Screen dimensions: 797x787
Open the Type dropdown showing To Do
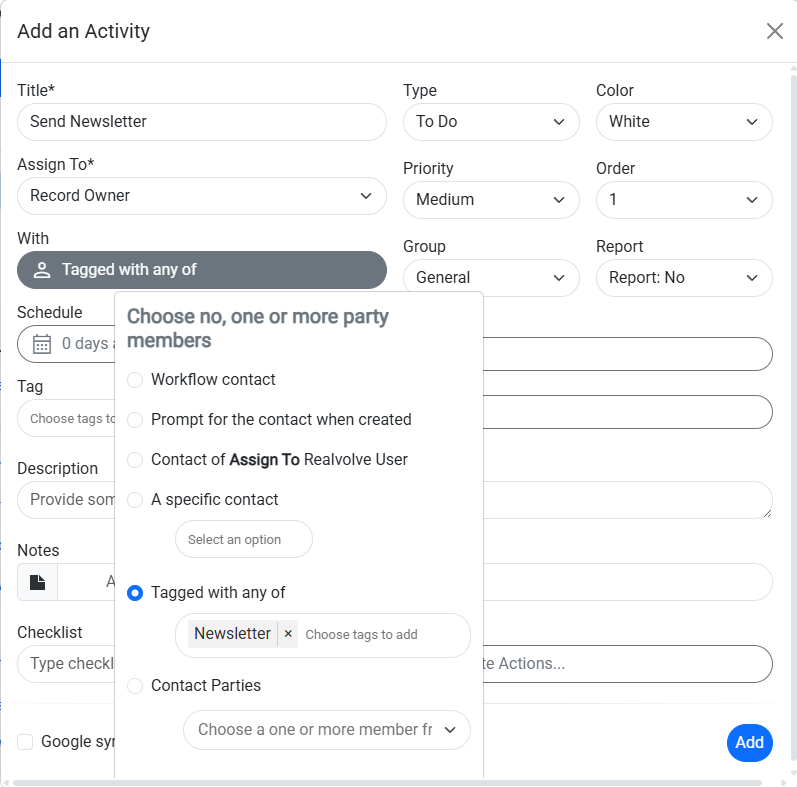pyautogui.click(x=490, y=122)
